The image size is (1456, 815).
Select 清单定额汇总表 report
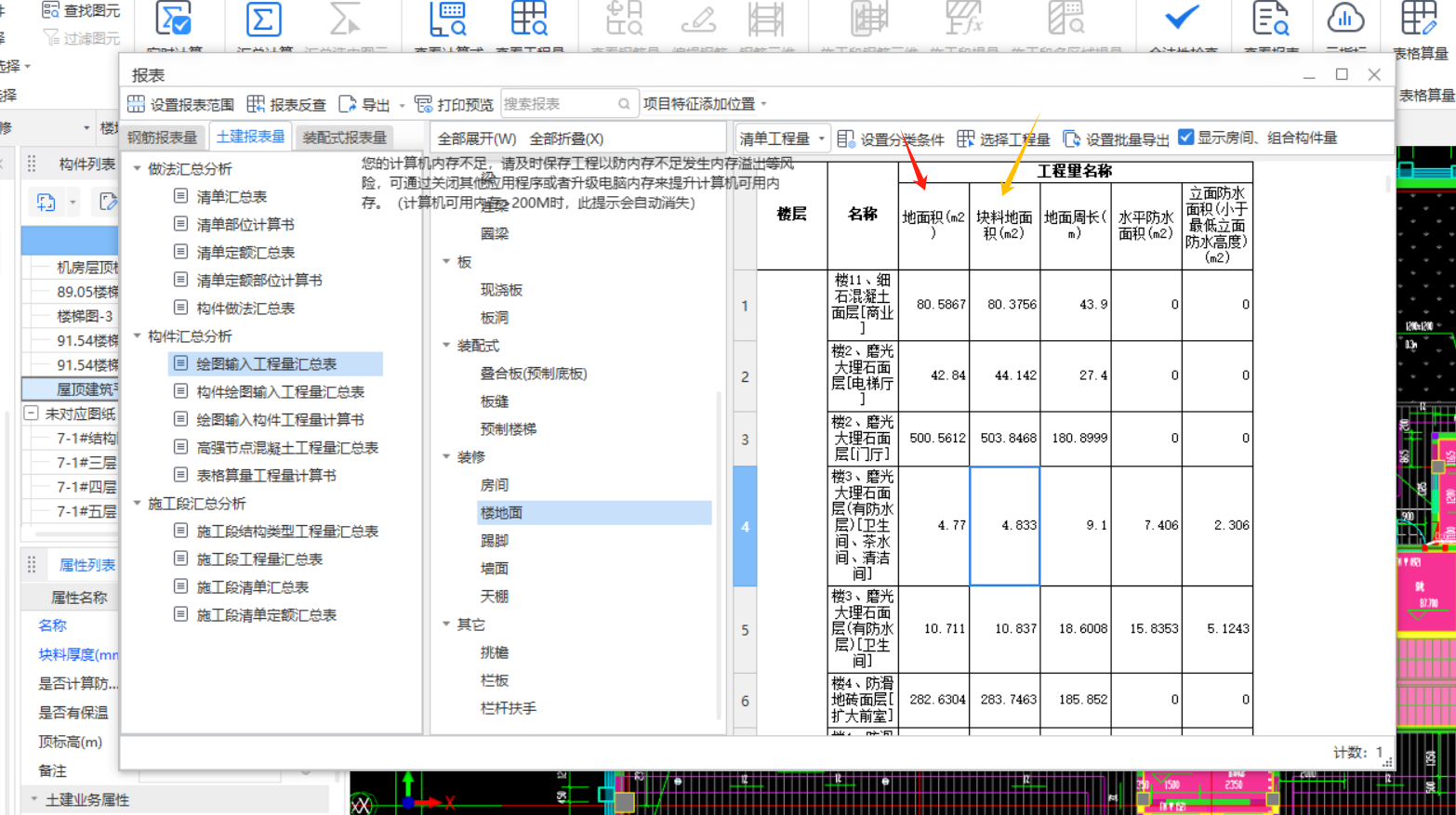pyautogui.click(x=245, y=252)
